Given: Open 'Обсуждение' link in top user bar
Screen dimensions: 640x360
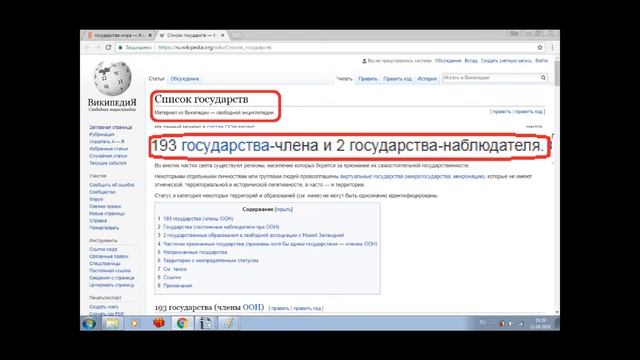Looking at the screenshot, I should click(x=448, y=61).
